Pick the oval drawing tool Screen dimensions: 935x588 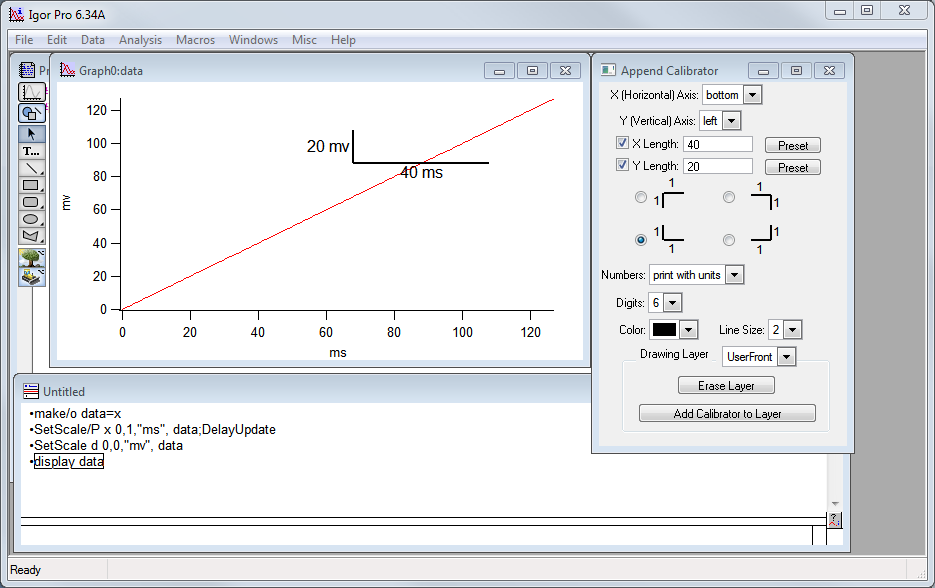point(31,219)
